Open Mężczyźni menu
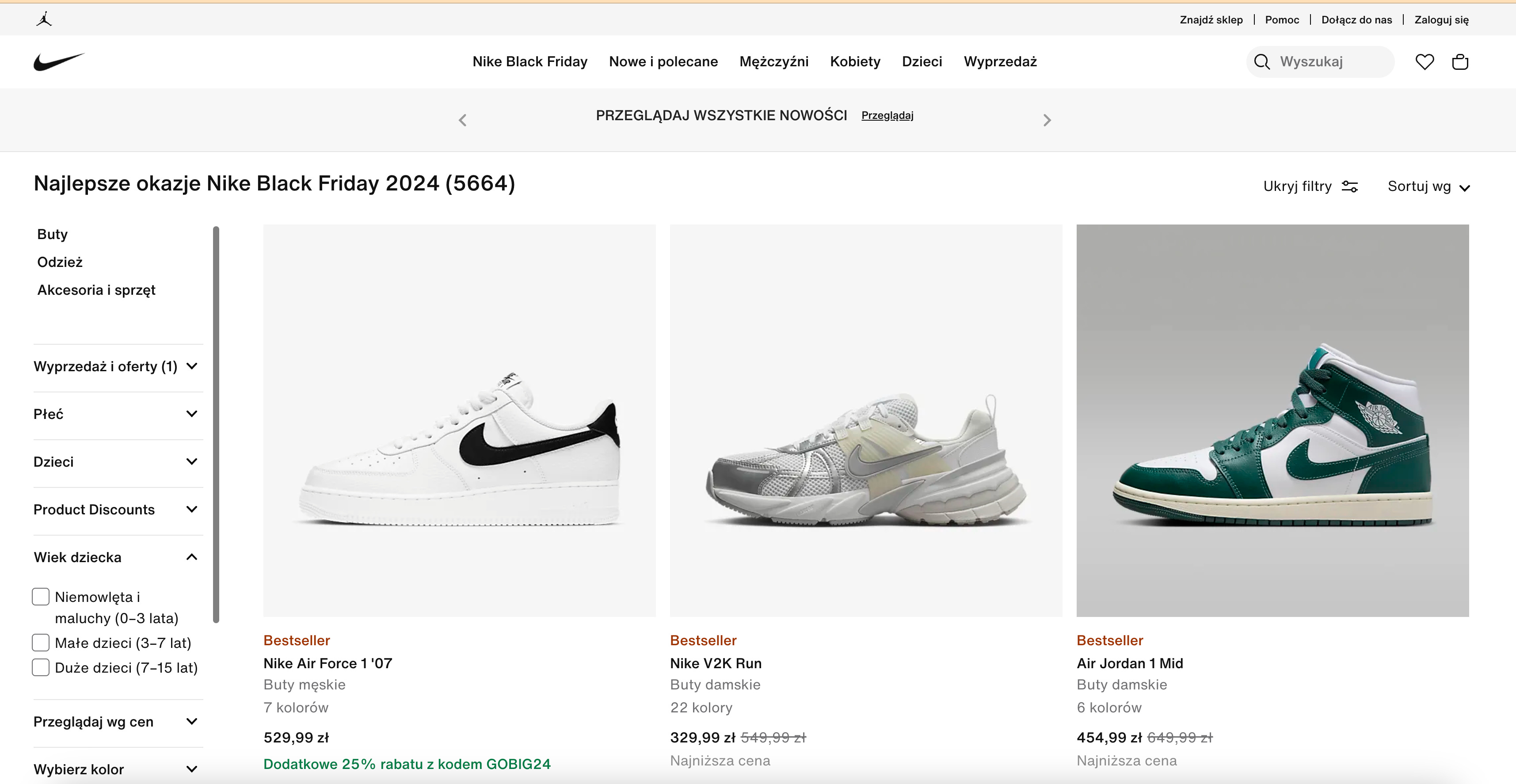1516x784 pixels. point(774,62)
